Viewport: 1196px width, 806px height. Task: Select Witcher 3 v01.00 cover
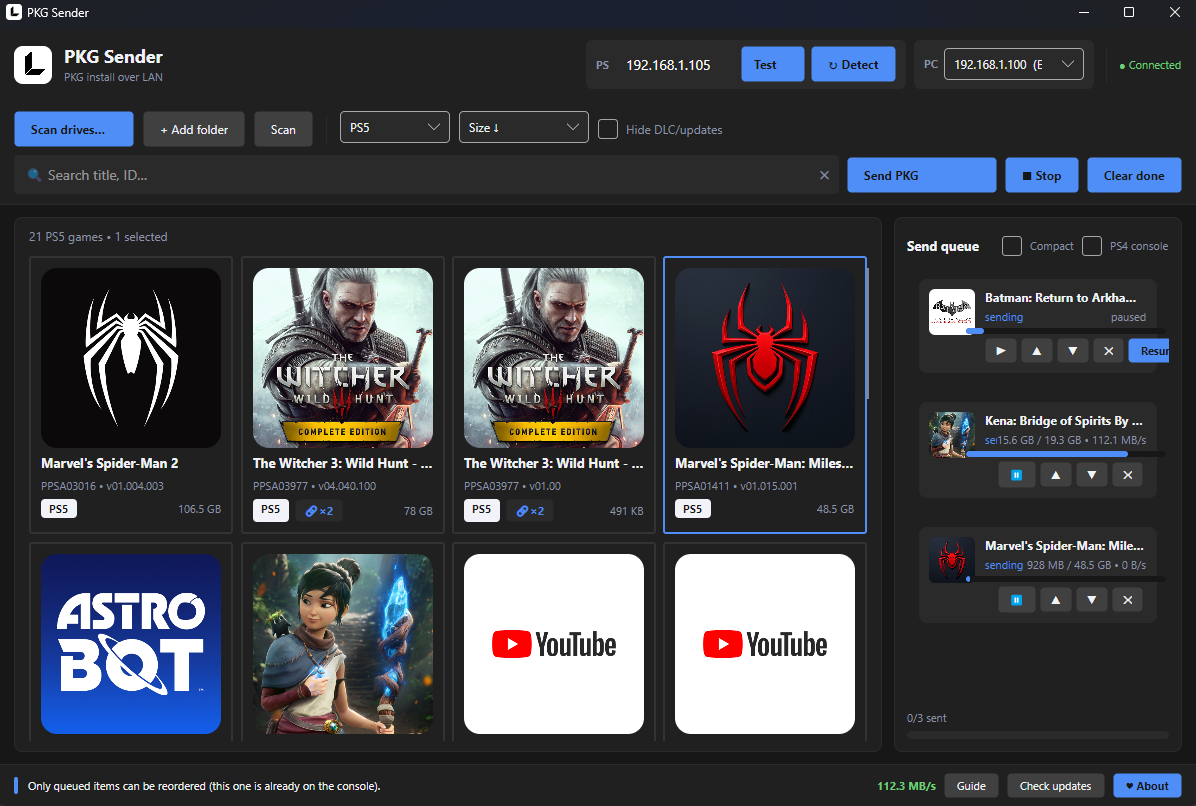554,358
